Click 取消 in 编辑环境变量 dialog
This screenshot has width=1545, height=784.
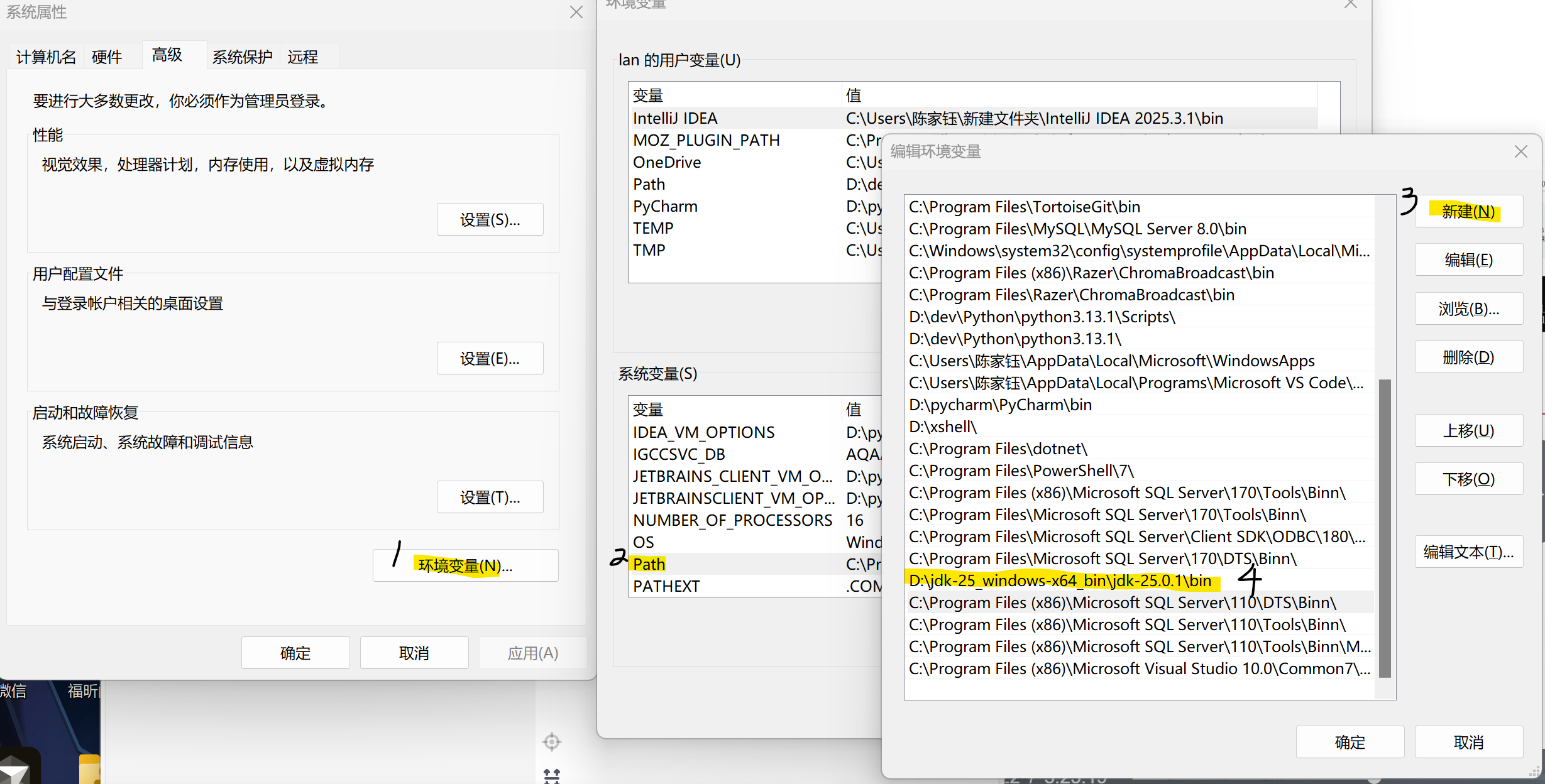(x=1468, y=742)
